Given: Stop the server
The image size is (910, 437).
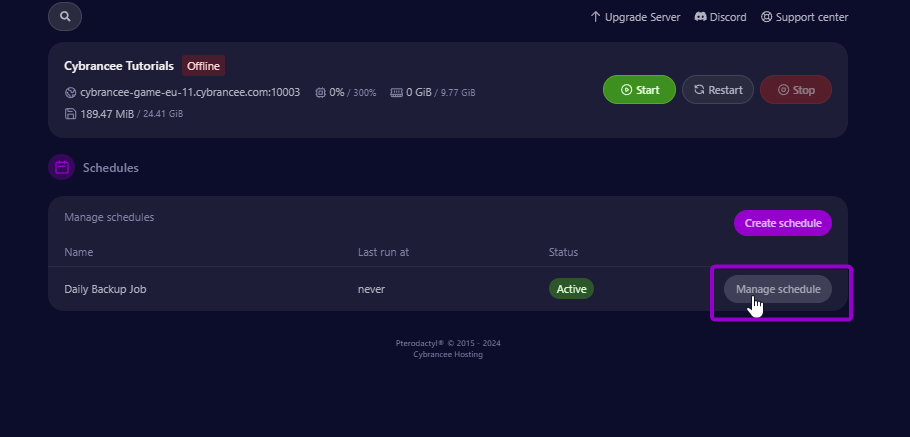Looking at the screenshot, I should coord(796,89).
